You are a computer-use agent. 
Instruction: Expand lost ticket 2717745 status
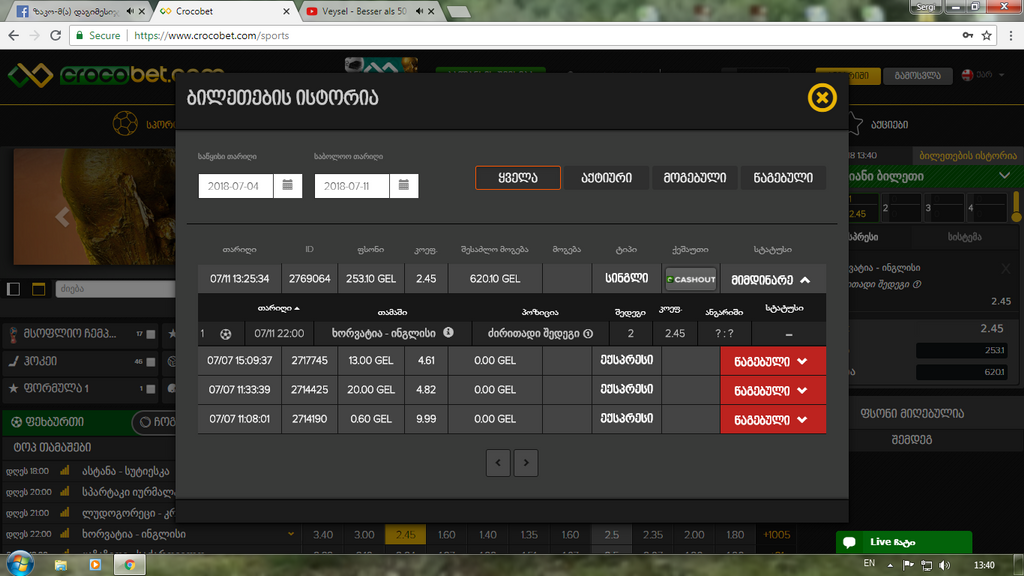tap(773, 361)
